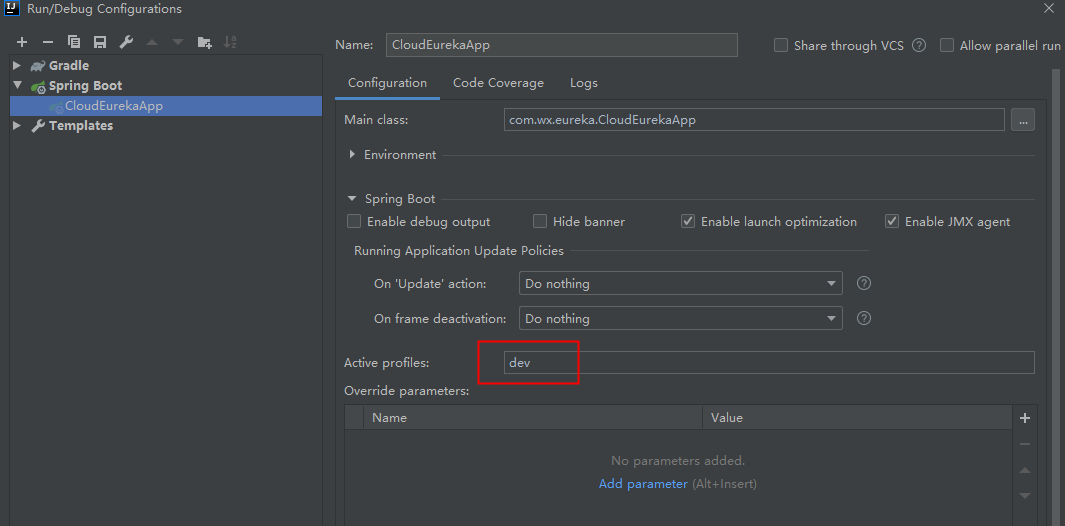This screenshot has height=526, width=1065.
Task: Move override parameter up with the triangle icon
Action: coord(1026,470)
